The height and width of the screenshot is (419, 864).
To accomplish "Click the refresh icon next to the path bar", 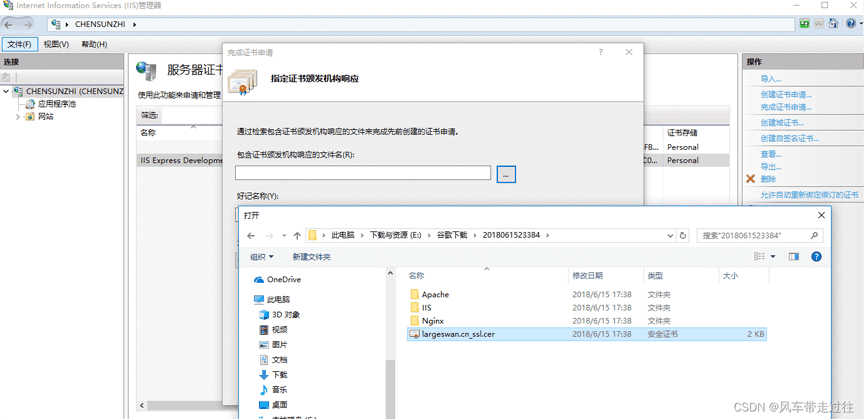I will (683, 235).
